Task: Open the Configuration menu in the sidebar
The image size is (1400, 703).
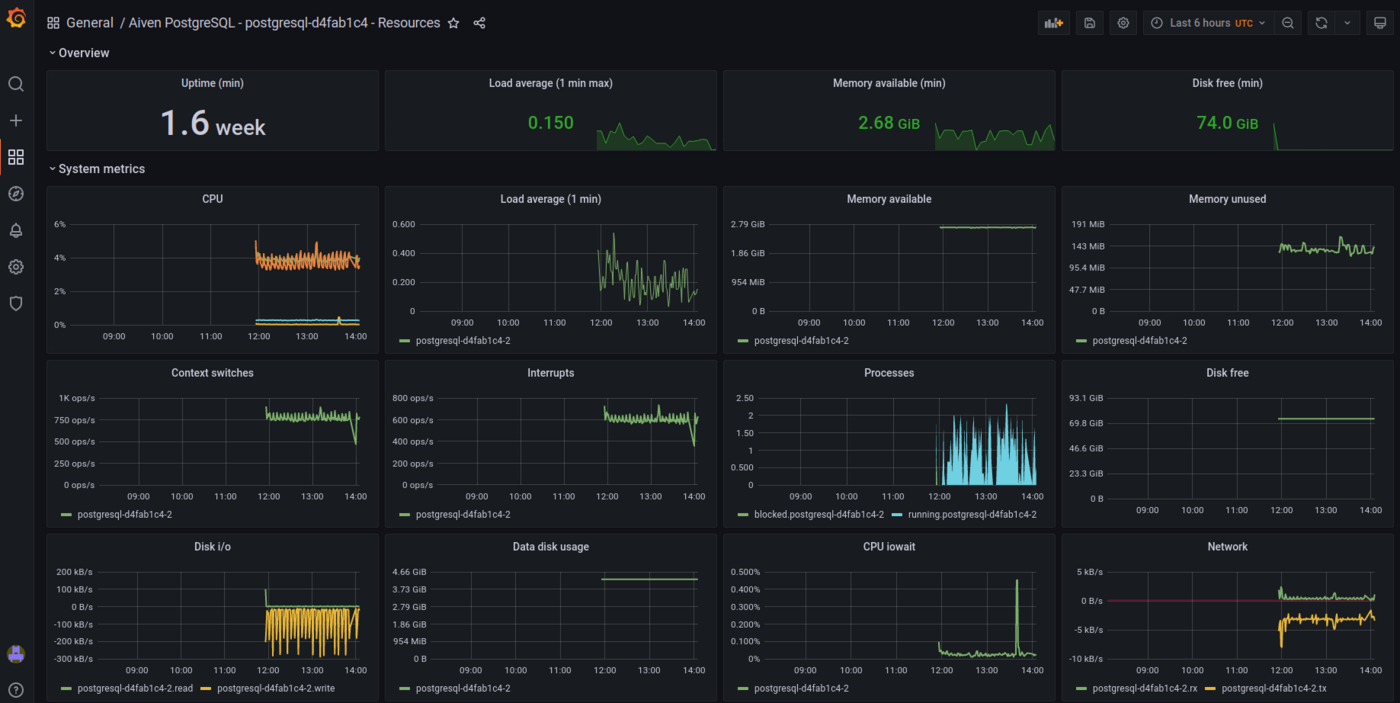Action: tap(15, 266)
